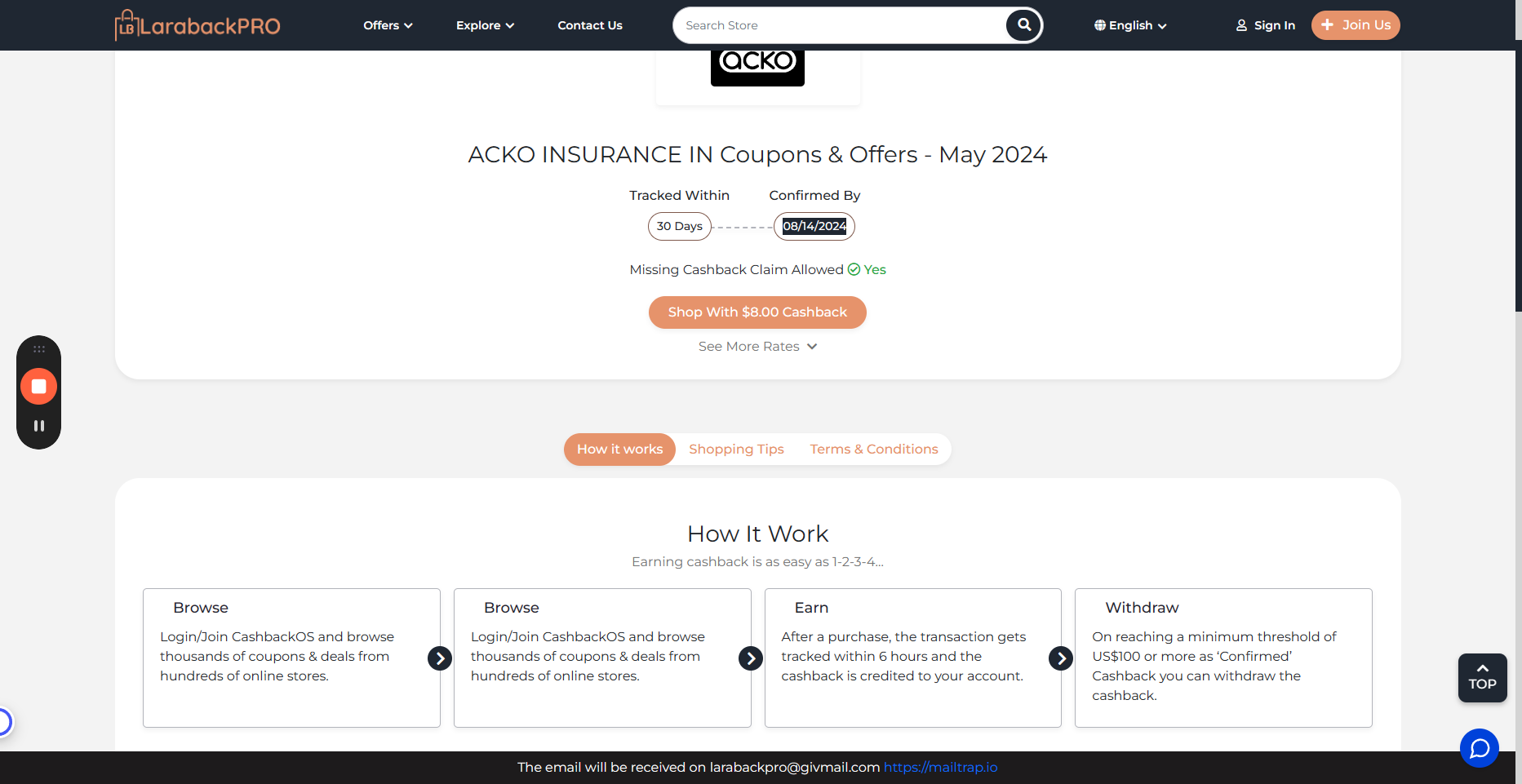This screenshot has width=1522, height=784.
Task: Open the English language dropdown
Action: (1130, 25)
